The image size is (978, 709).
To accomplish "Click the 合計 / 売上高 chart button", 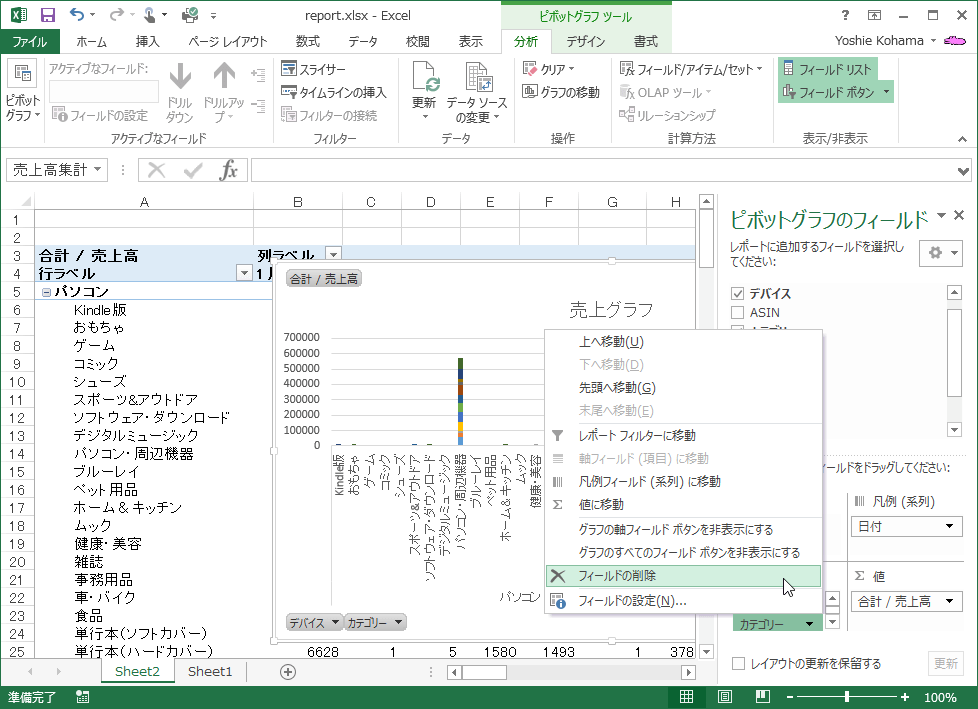I will (324, 279).
